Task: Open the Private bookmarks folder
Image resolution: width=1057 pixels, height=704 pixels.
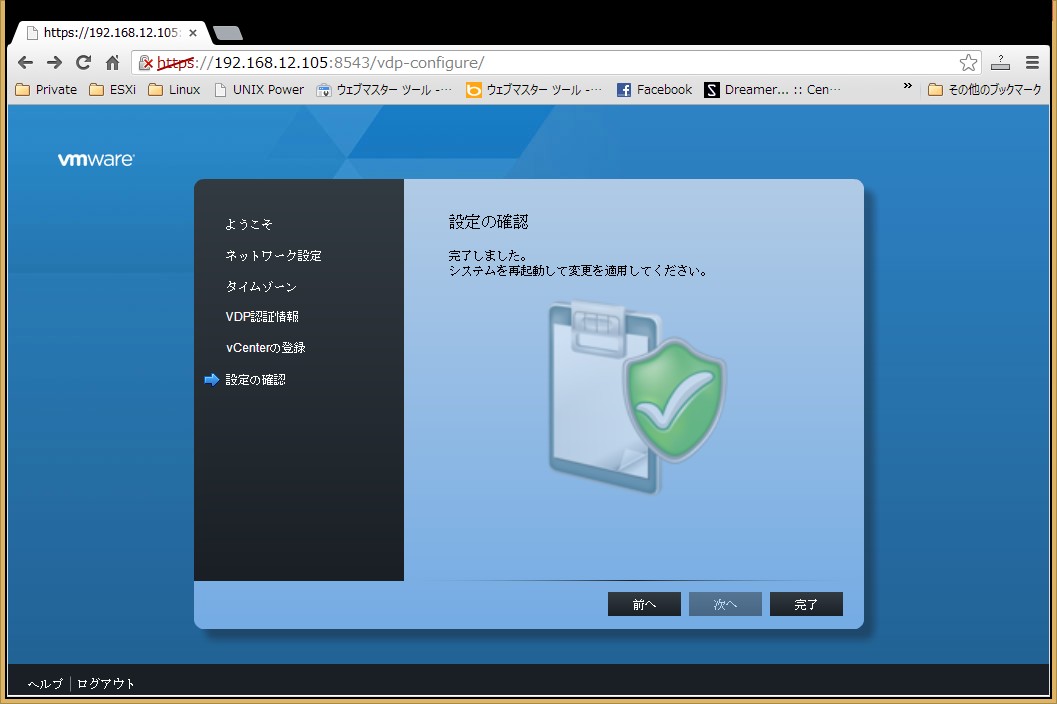Action: tap(46, 90)
